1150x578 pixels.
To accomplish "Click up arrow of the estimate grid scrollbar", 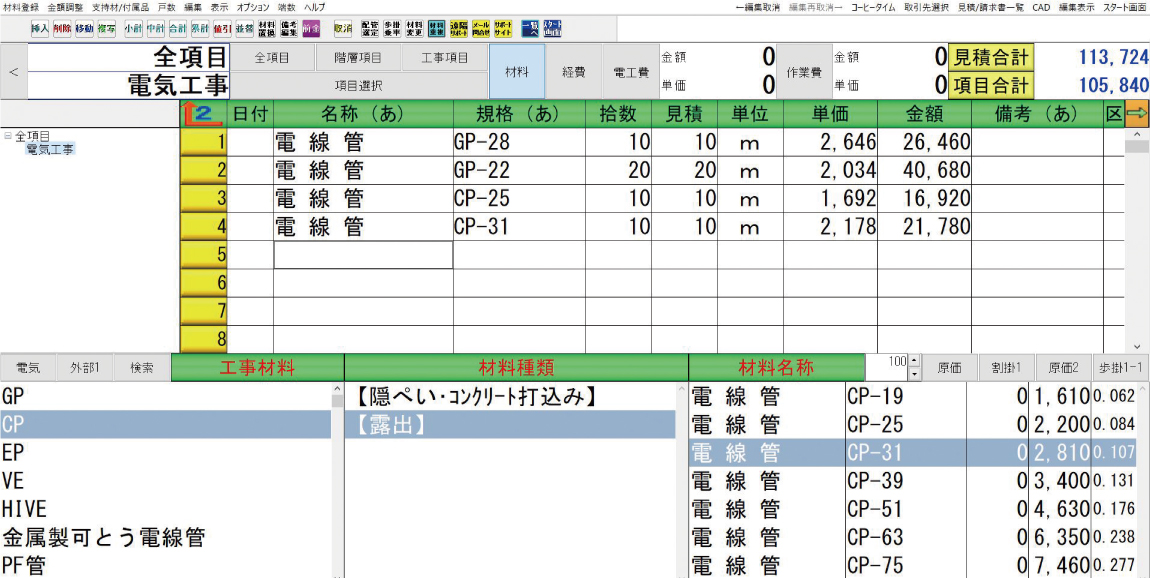I will 1138,136.
